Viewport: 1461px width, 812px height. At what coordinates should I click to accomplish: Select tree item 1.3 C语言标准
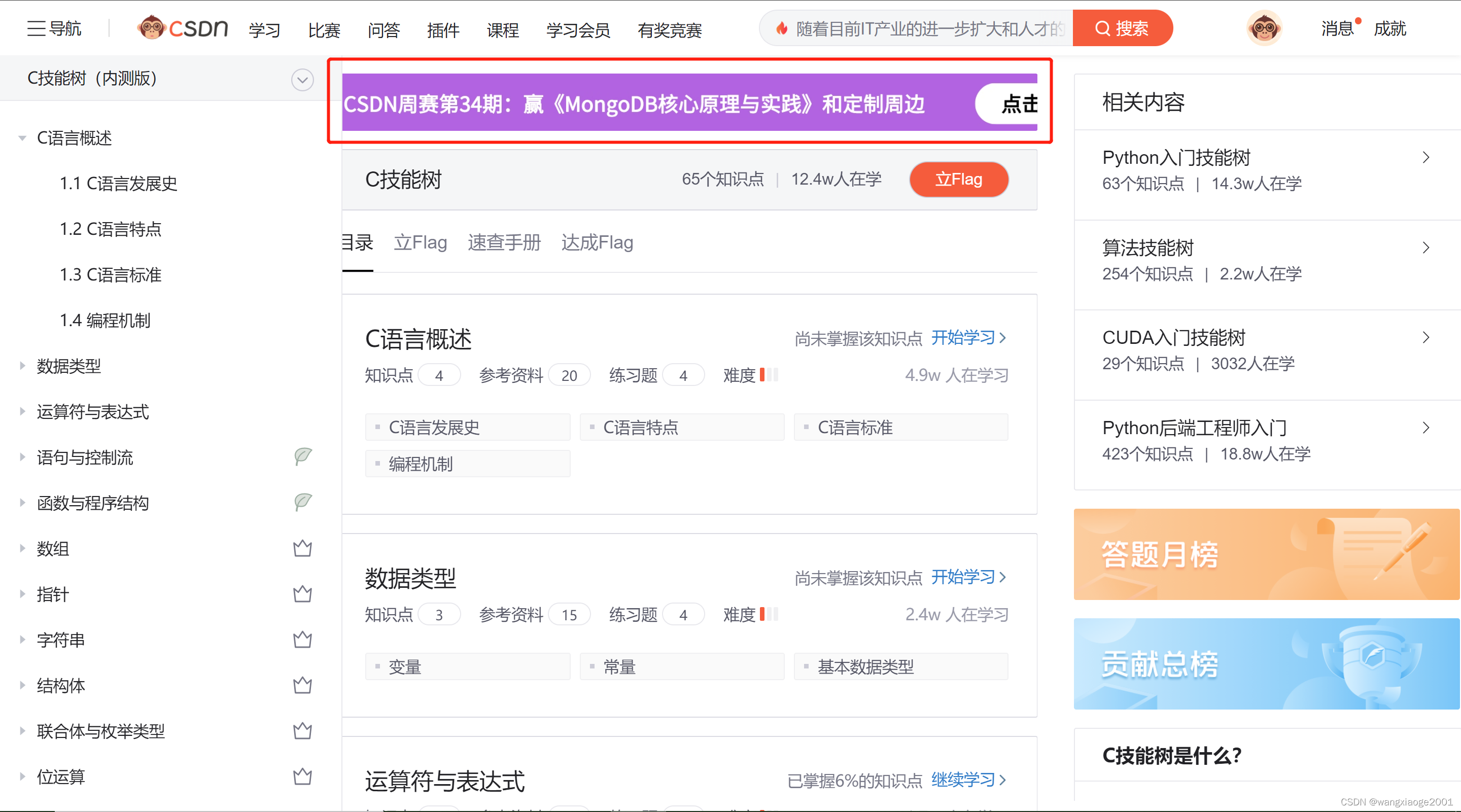click(111, 274)
